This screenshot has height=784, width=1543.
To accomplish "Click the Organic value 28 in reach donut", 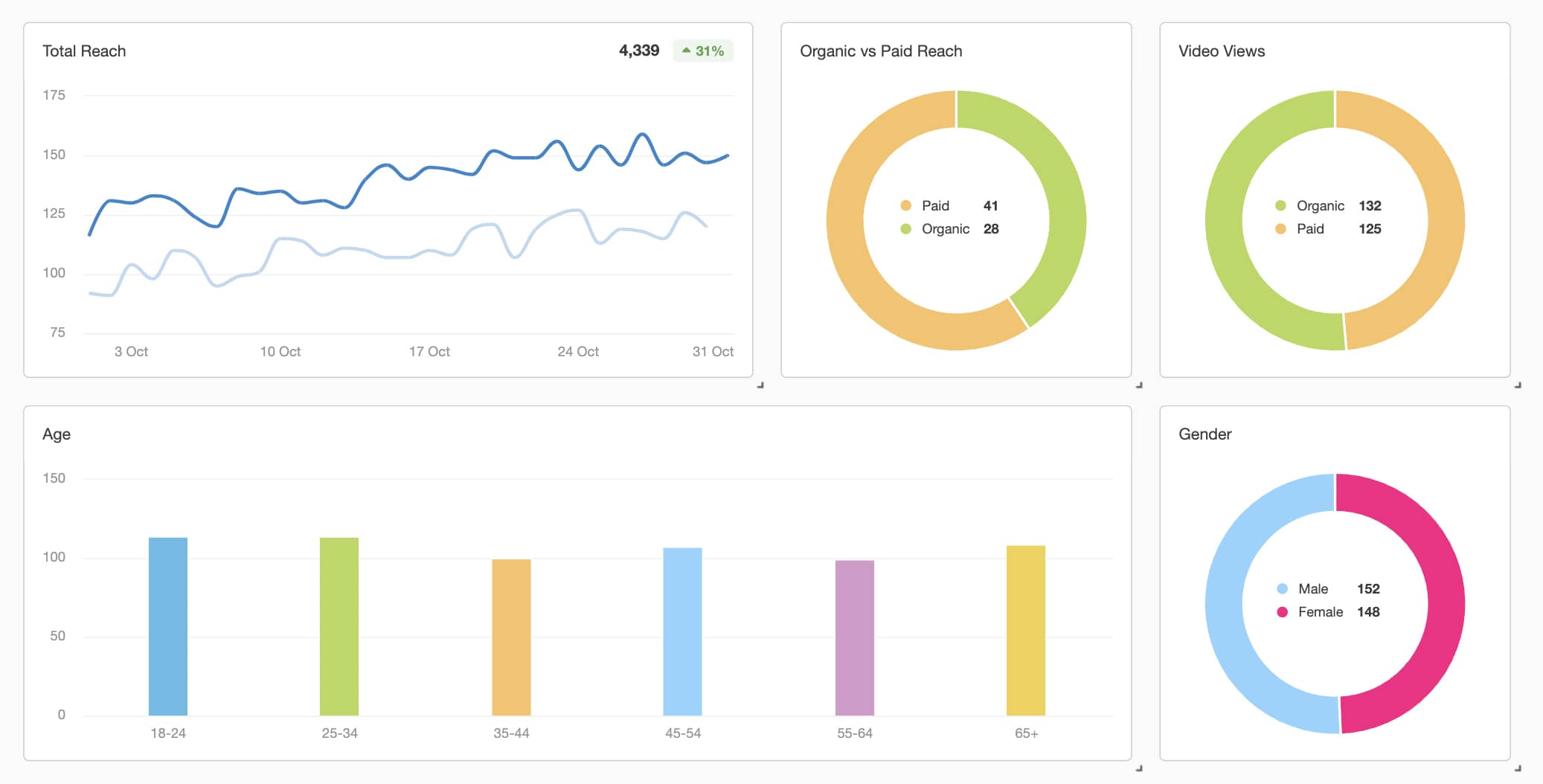I will click(991, 229).
